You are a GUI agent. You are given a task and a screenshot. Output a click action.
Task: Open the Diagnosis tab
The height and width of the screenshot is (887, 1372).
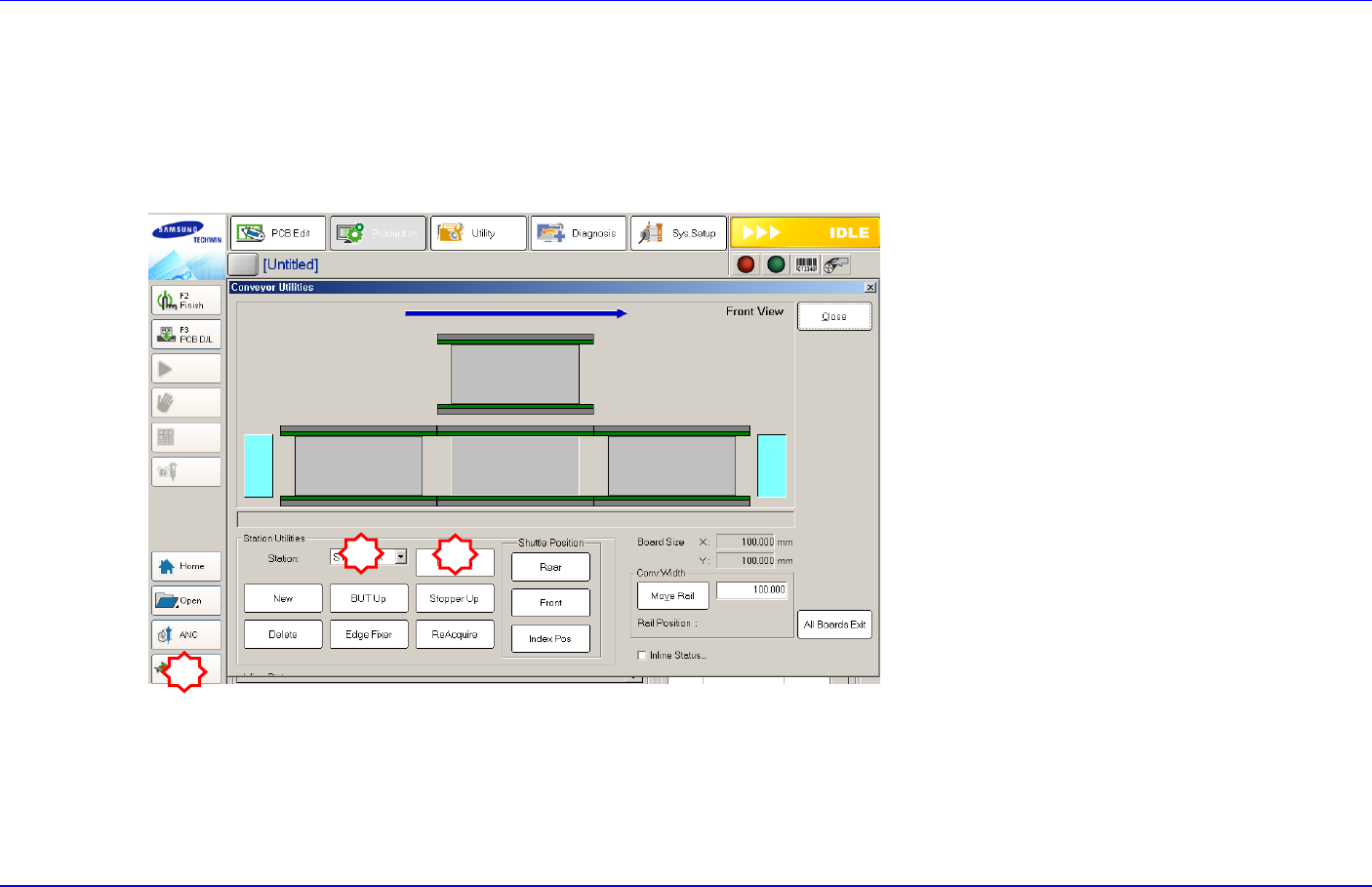click(579, 233)
